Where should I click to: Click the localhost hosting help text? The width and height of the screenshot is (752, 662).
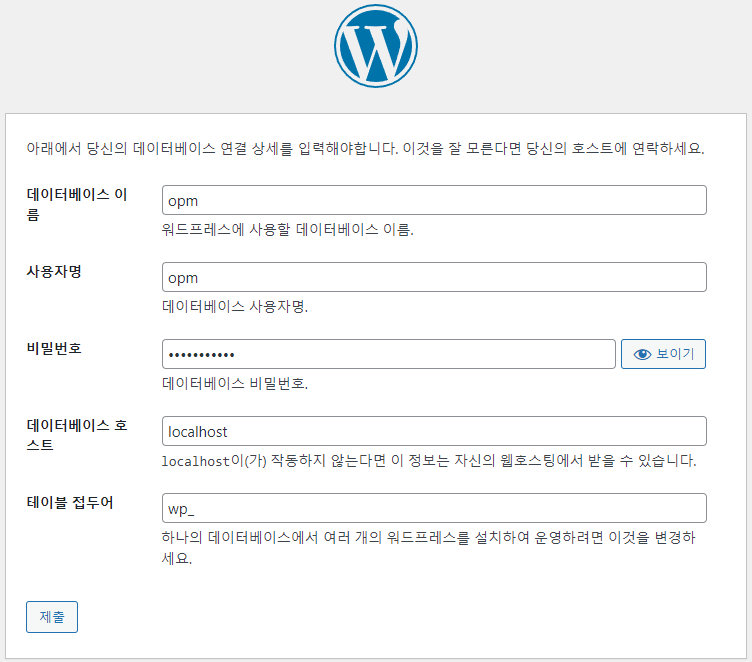click(x=429, y=461)
